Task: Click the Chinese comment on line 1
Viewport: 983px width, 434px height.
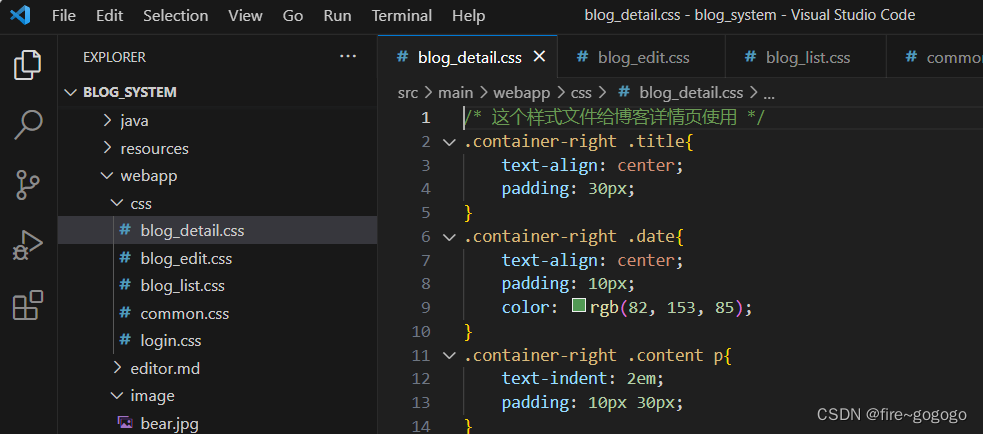Action: [614, 117]
